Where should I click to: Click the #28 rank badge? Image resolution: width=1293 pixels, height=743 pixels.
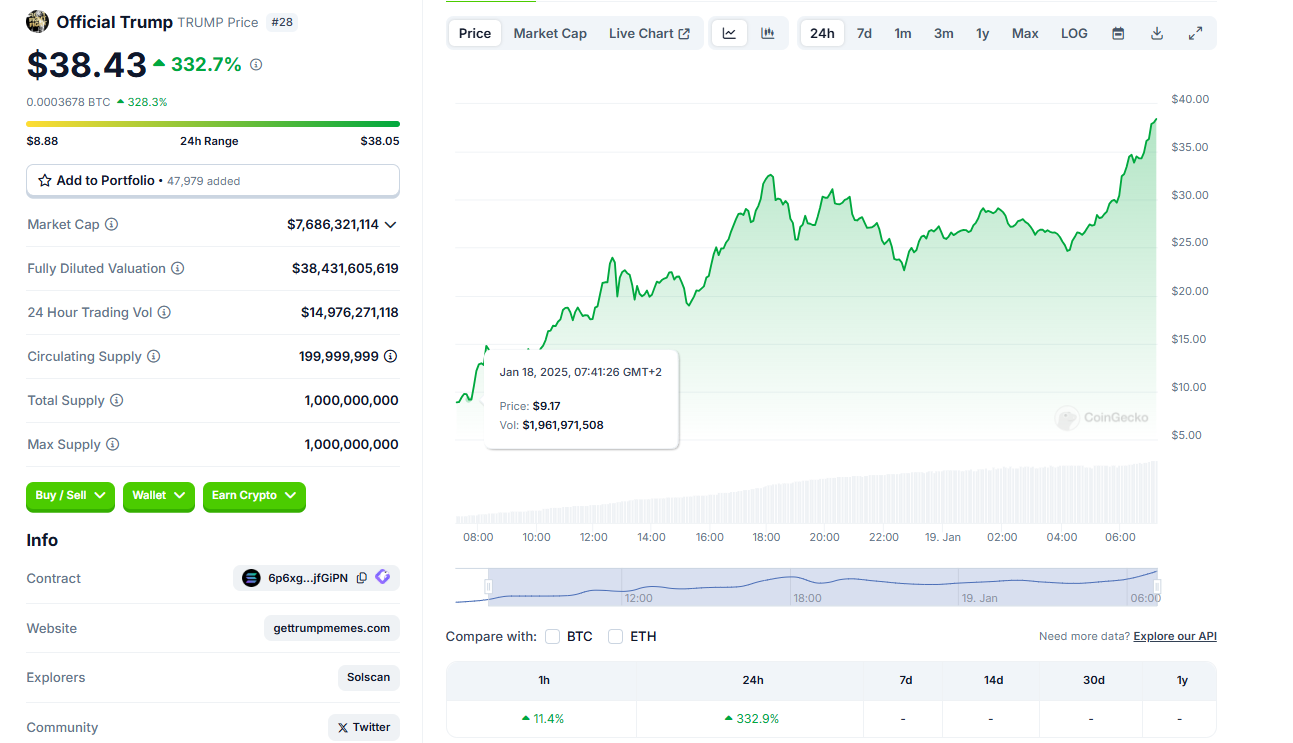283,22
